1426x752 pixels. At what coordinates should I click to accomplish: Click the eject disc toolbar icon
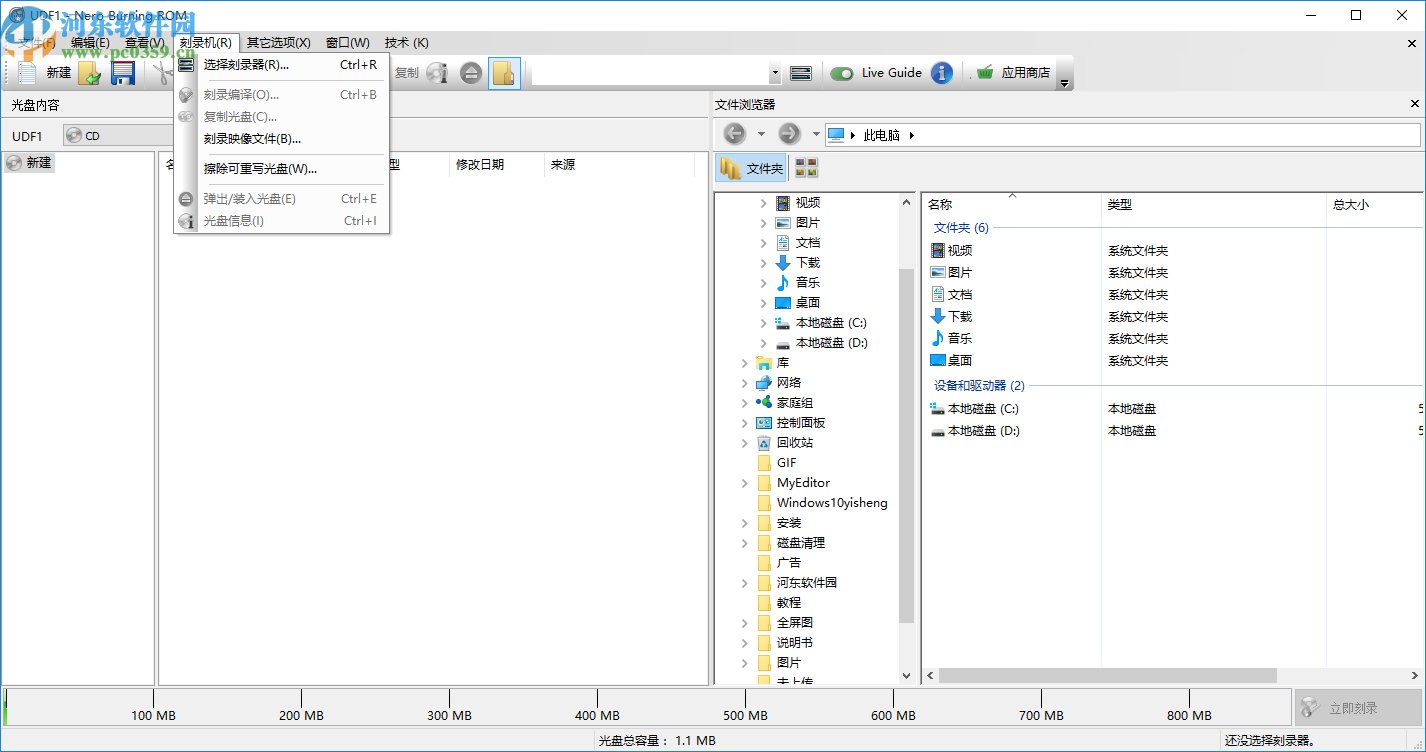(471, 72)
